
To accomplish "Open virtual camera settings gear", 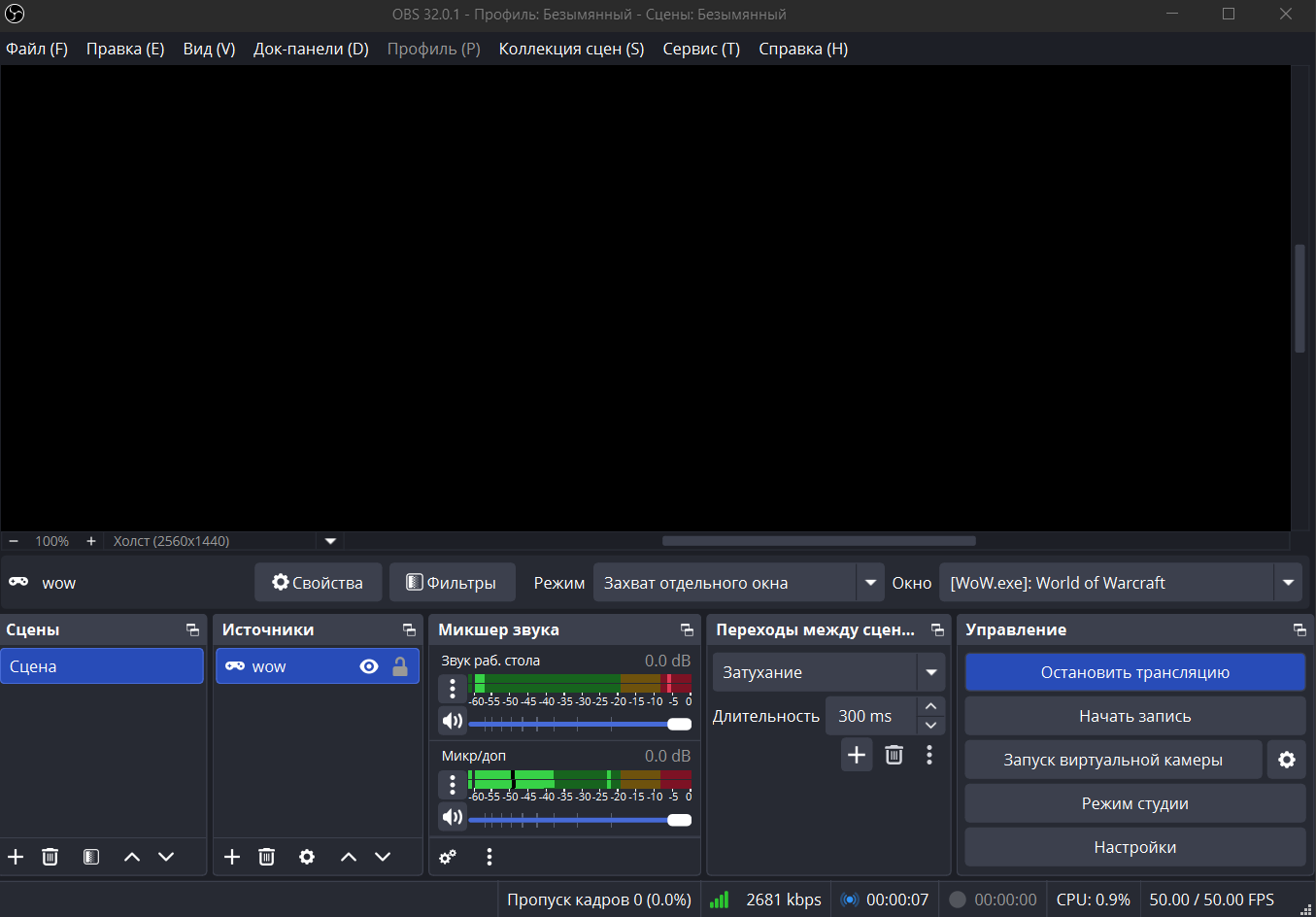I will tap(1287, 760).
